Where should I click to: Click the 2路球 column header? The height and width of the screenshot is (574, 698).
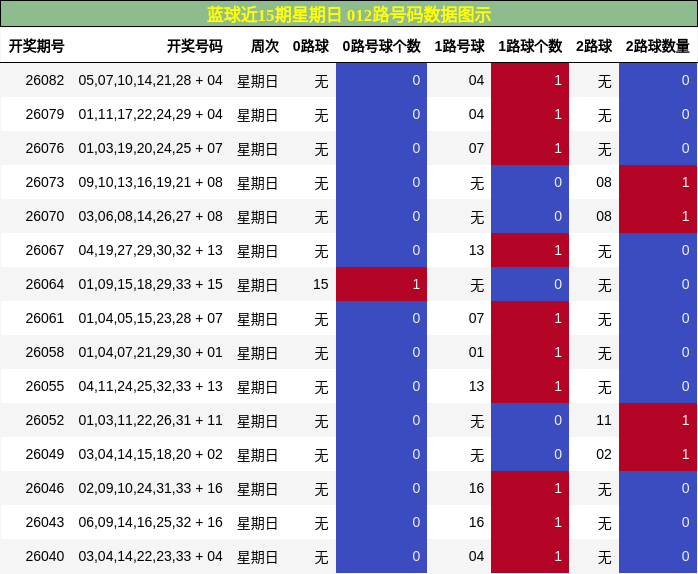pyautogui.click(x=594, y=46)
